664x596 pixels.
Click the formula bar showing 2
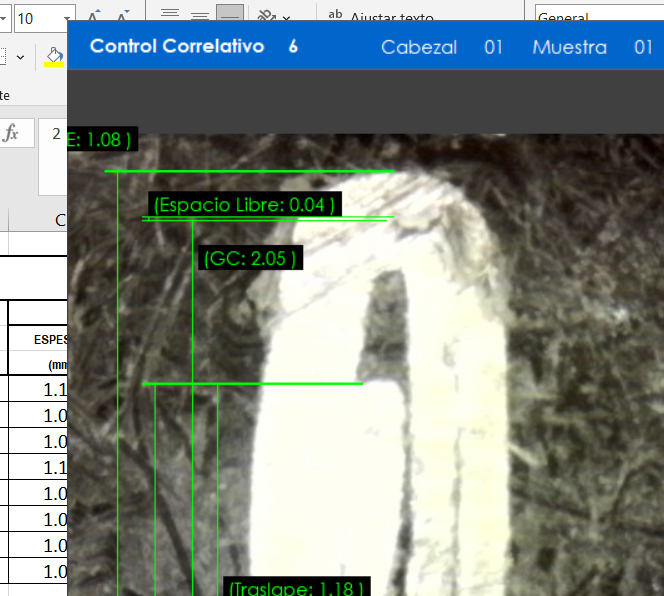(x=55, y=133)
